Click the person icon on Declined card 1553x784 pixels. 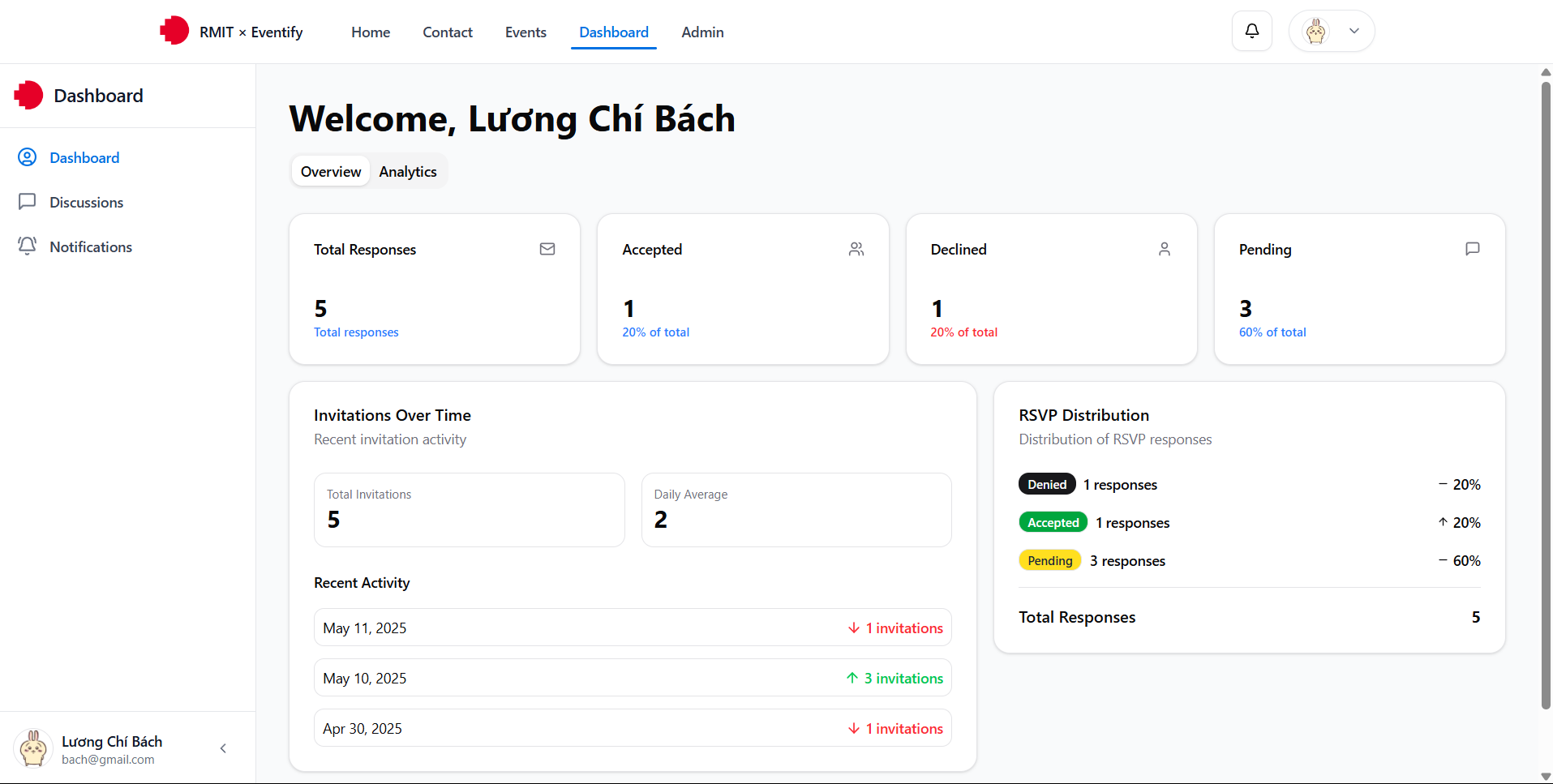(x=1164, y=249)
